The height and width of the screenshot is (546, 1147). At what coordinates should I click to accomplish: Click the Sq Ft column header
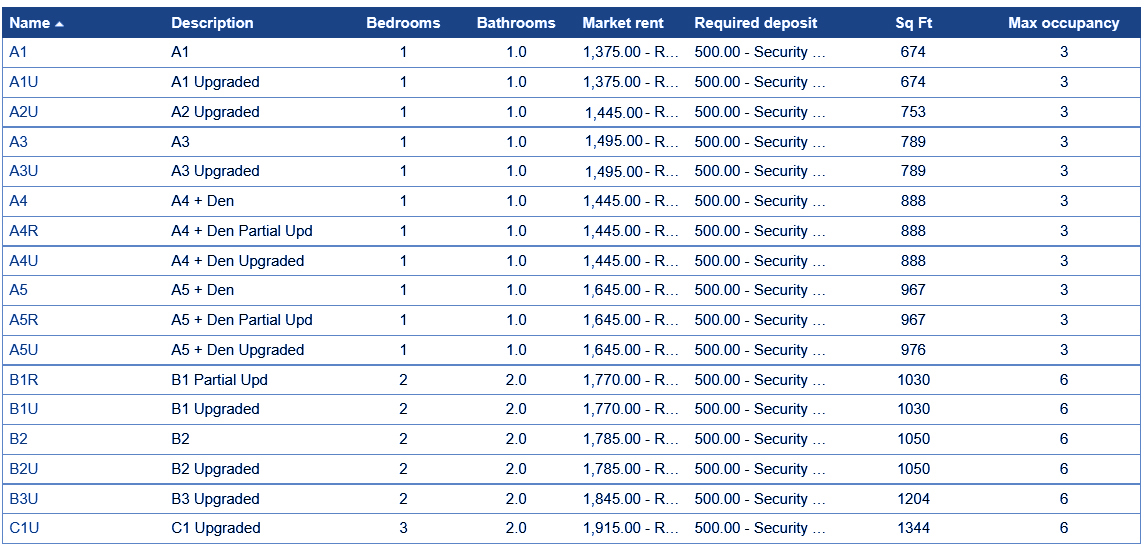[913, 23]
